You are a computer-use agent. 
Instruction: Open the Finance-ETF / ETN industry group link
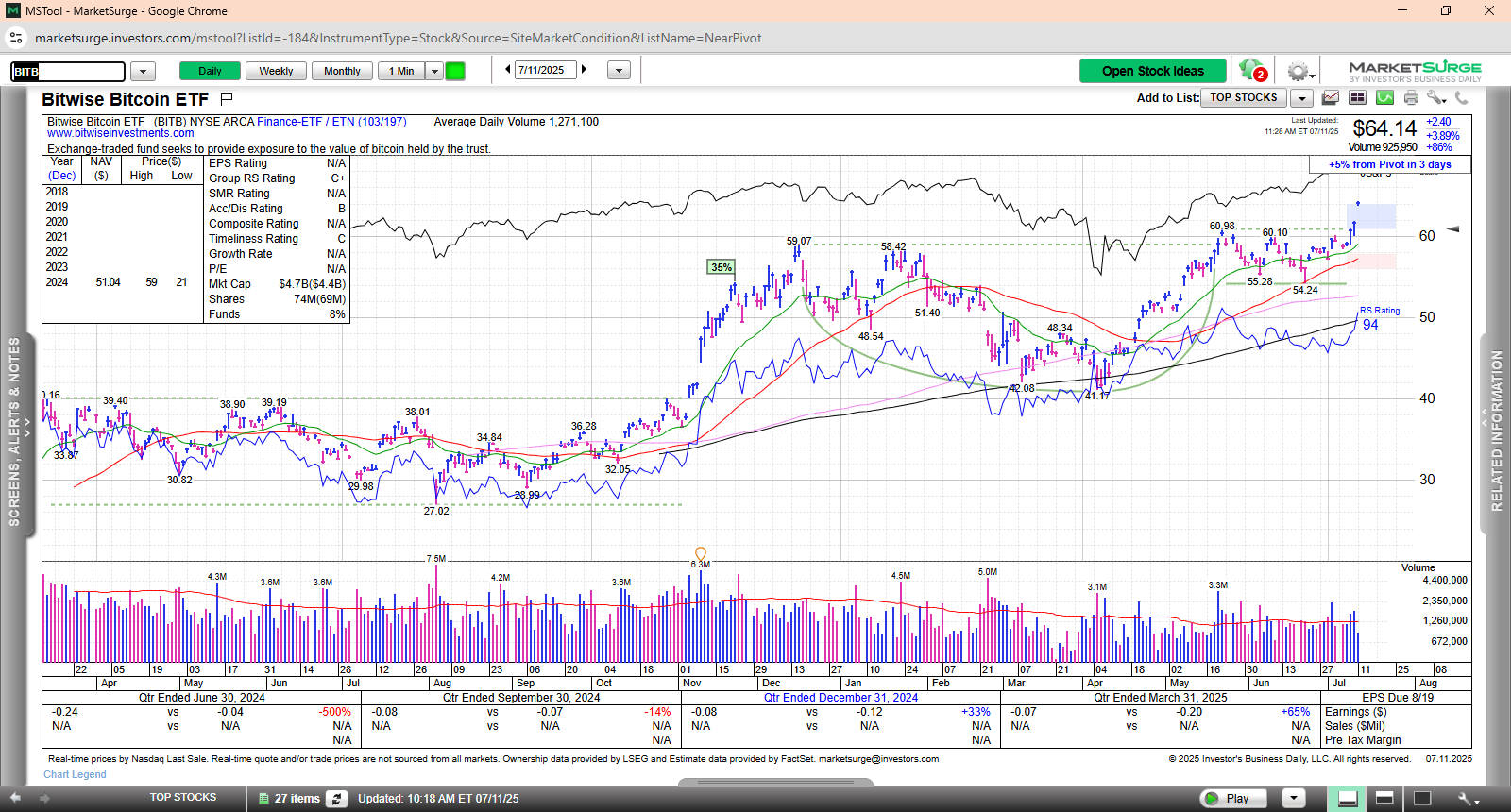(331, 122)
